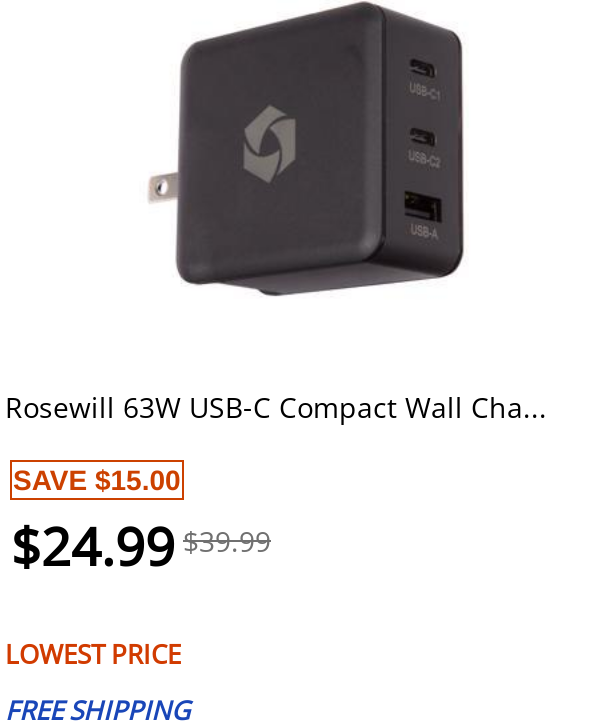Viewport: 610px width, 728px height.
Task: Click the SAVE $15.00 badge
Action: coord(97,480)
